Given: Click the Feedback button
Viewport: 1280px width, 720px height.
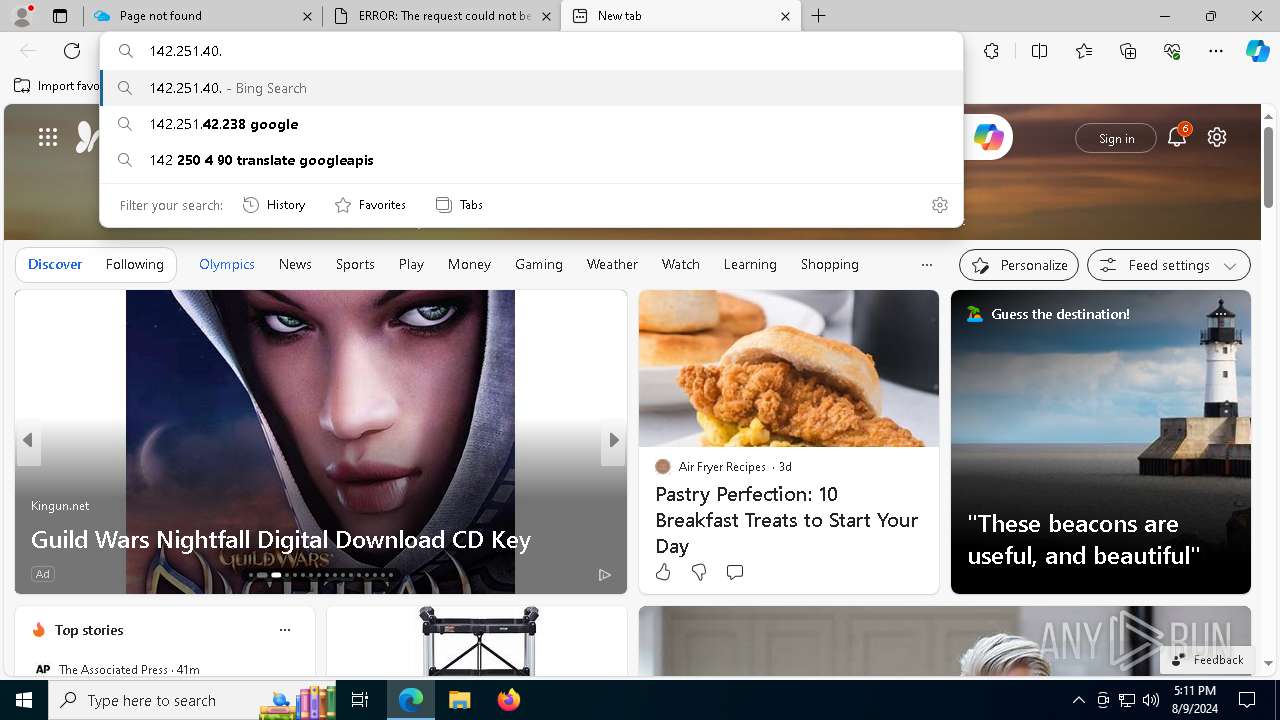Looking at the screenshot, I should (x=1207, y=660).
